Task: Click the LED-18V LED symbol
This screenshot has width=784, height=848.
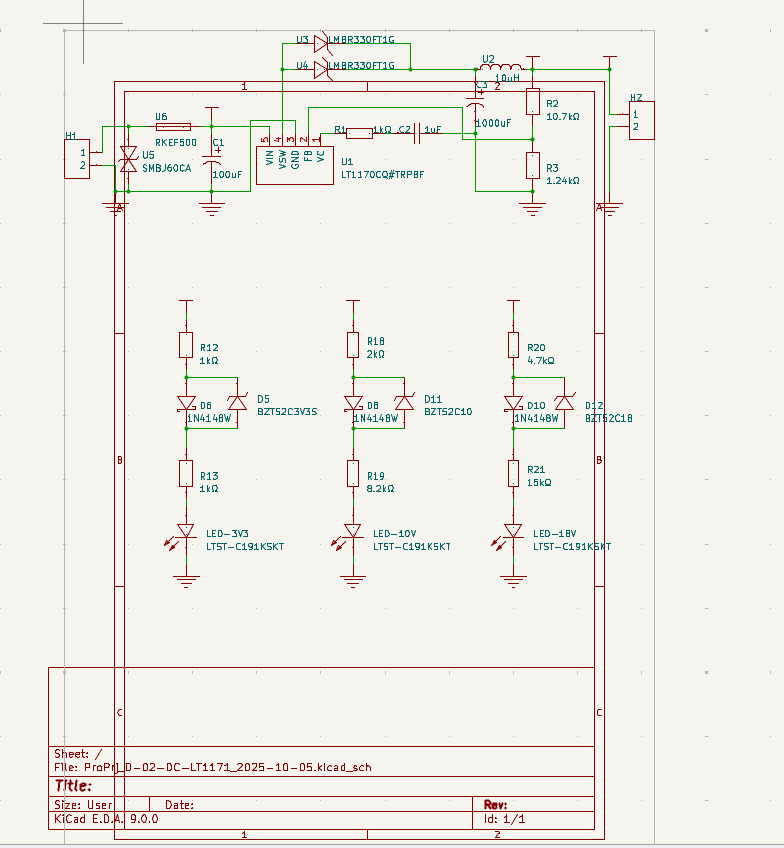Action: click(x=514, y=532)
